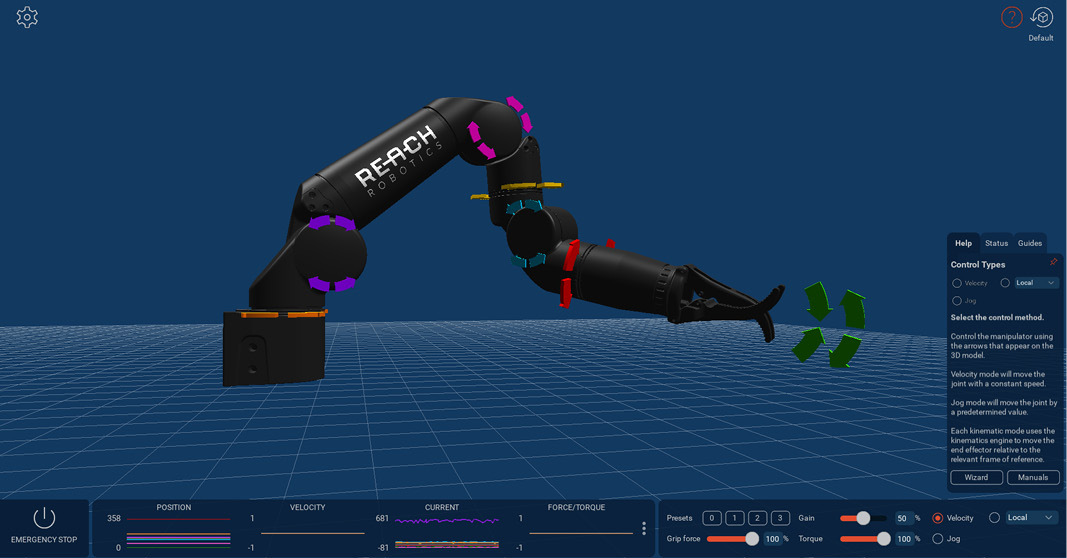
Task: Open the three-dot graph options menu
Action: [x=644, y=528]
